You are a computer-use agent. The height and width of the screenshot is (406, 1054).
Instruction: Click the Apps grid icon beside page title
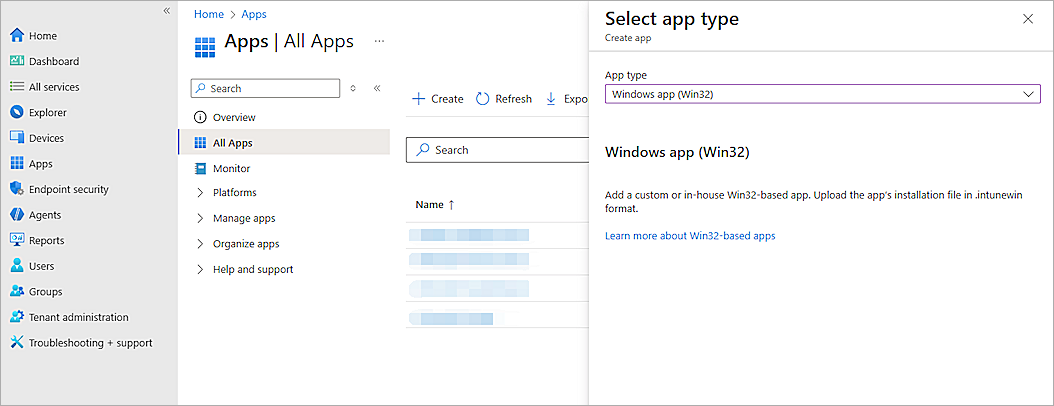click(204, 47)
